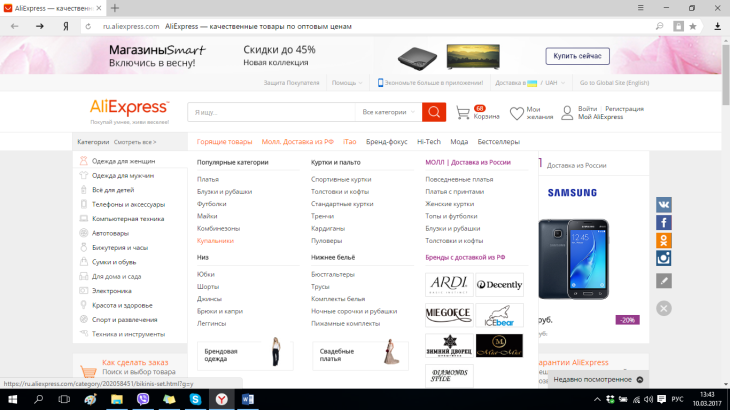This screenshot has width=730, height=410.
Task: Open Молл. Доставка из РФ tab
Action: (x=297, y=141)
